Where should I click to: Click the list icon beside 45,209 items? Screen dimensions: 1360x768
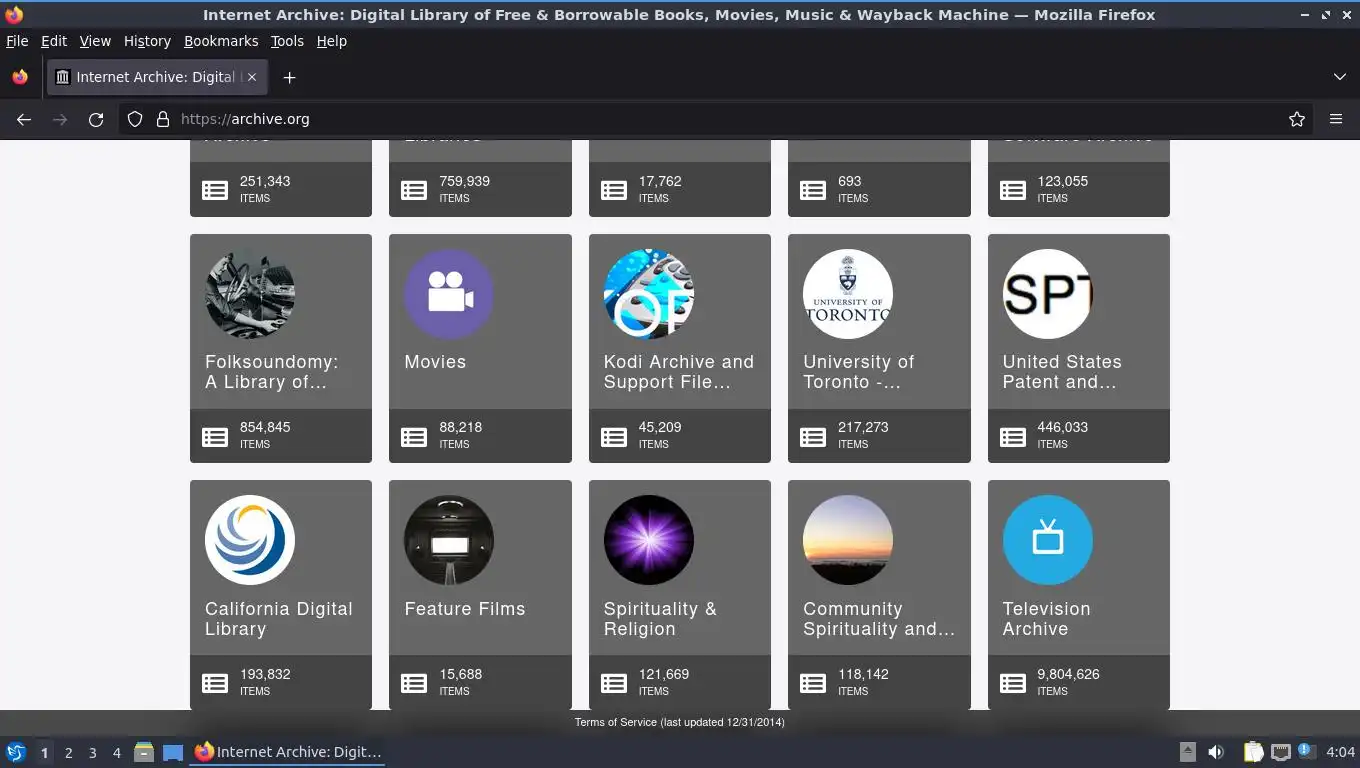point(614,437)
